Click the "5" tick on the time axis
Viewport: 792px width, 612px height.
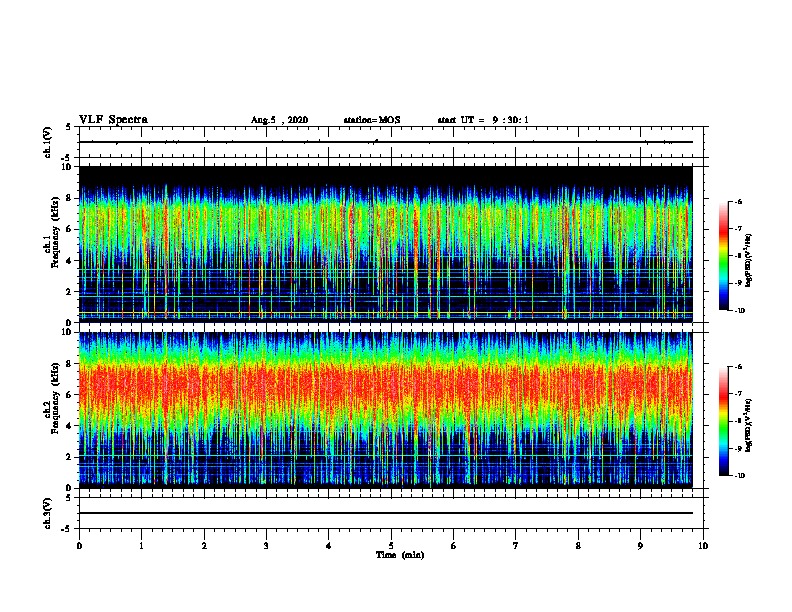pos(391,546)
